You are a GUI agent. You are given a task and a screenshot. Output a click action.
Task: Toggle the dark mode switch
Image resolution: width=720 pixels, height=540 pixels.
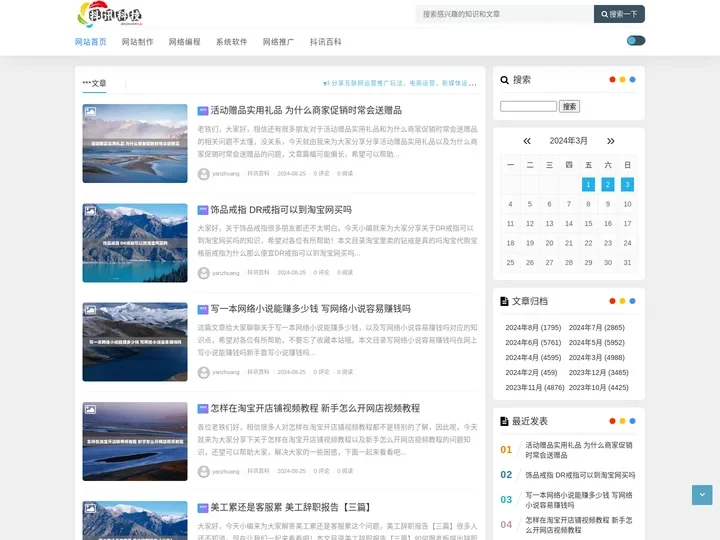(x=636, y=41)
